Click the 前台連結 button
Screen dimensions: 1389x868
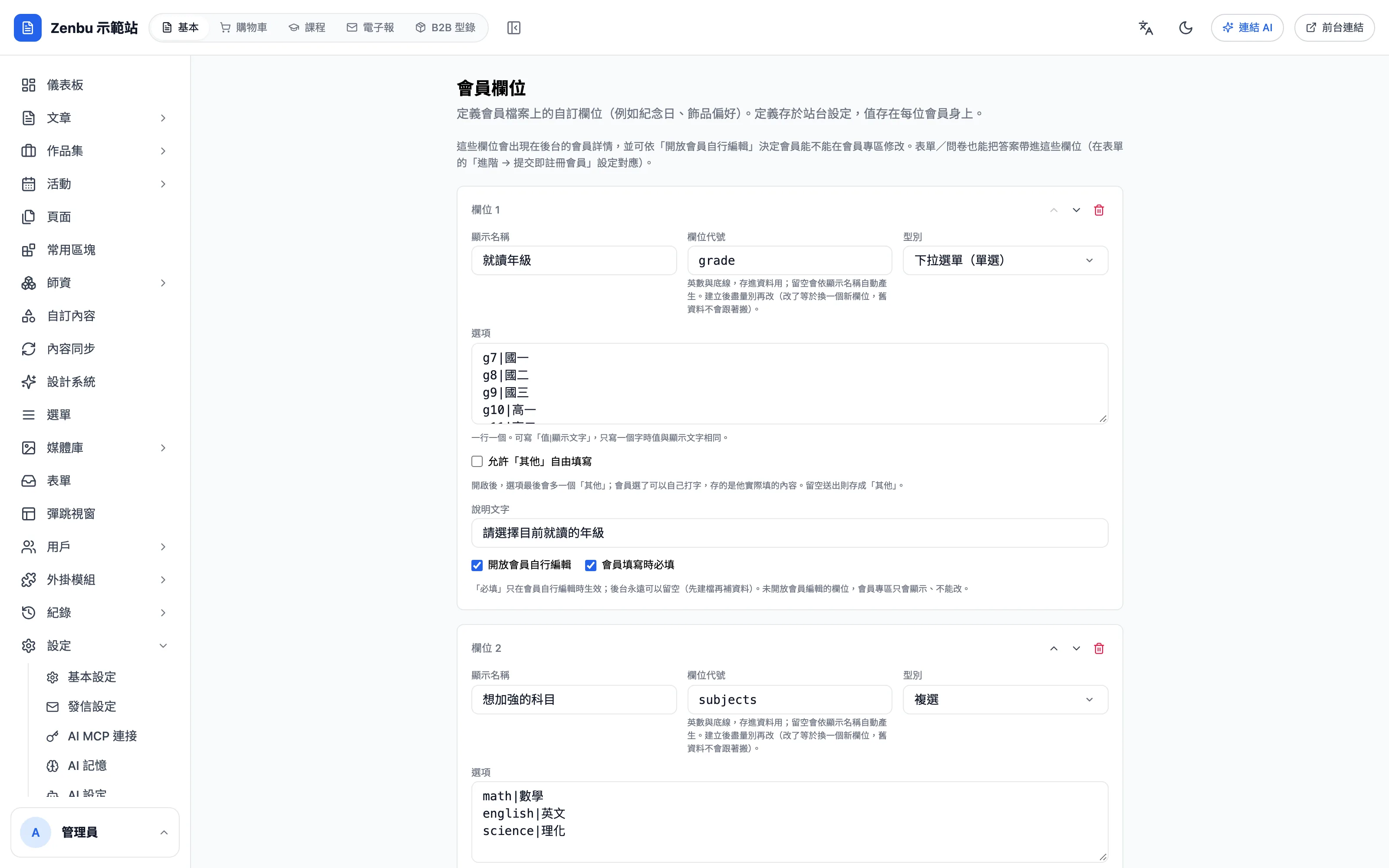(1334, 27)
